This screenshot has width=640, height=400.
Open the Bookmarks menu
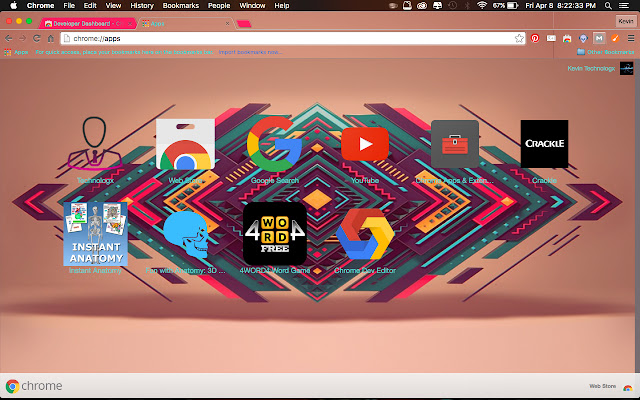[180, 6]
